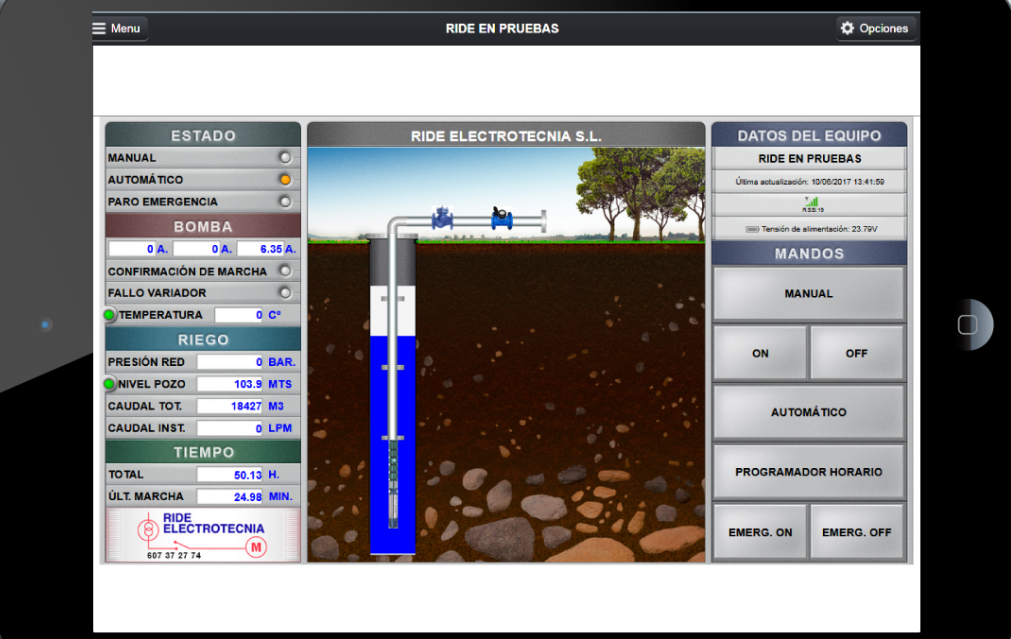The width and height of the screenshot is (1011, 639).
Task: Click the CAUDAL INST. value field
Action: (x=230, y=428)
